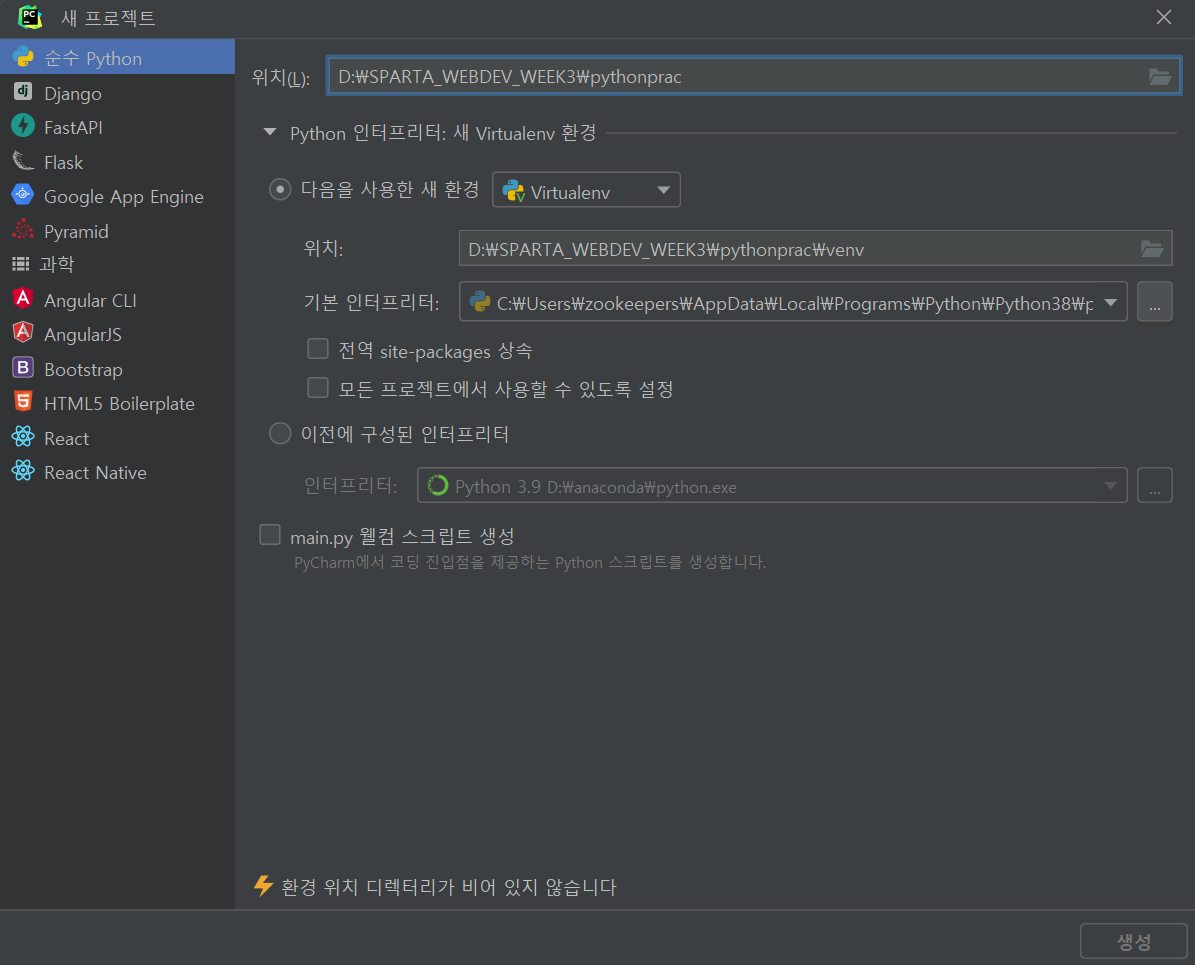Enable inherit global site-packages checkbox
The image size is (1195, 965).
318,349
